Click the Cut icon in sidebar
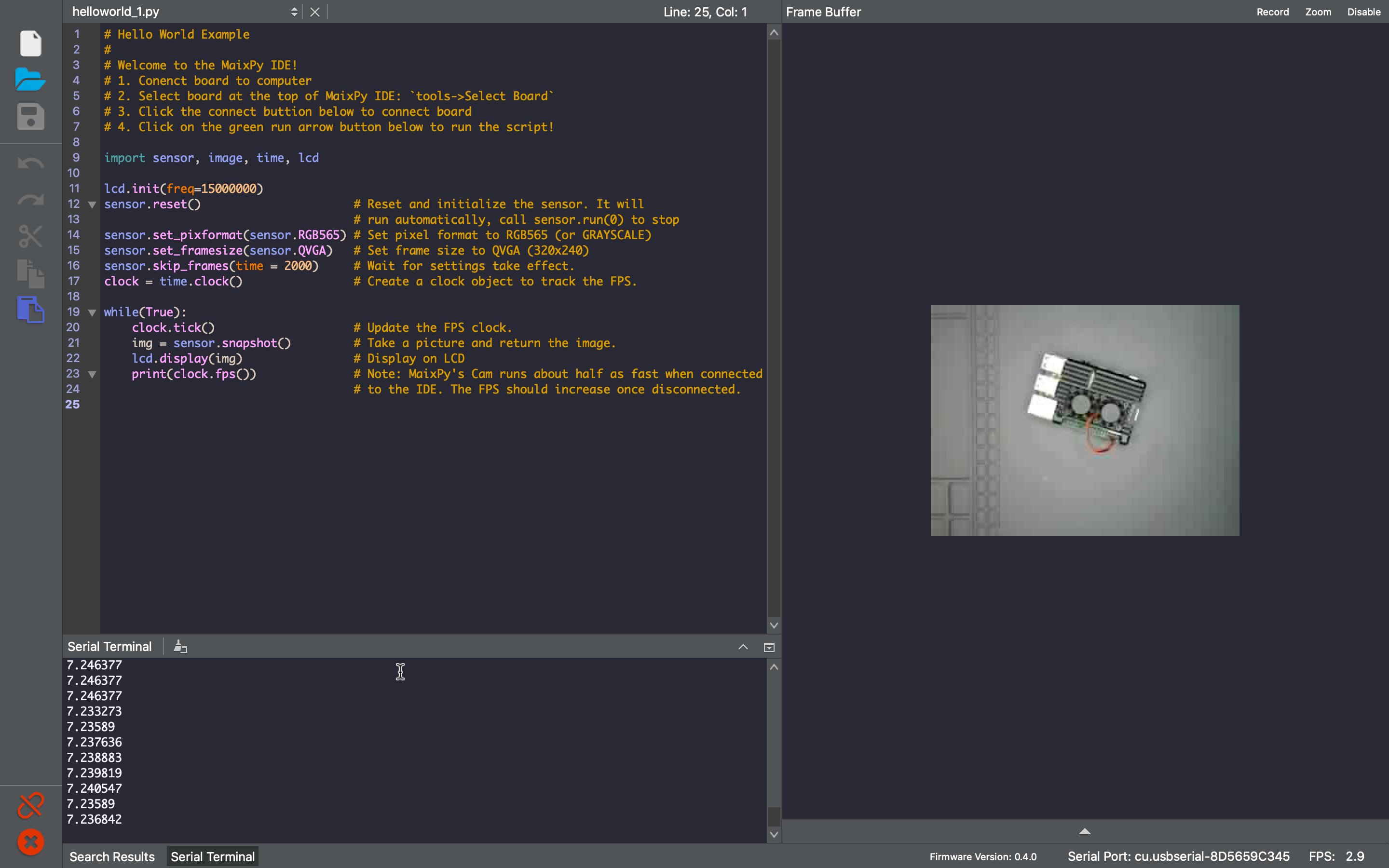 30,235
